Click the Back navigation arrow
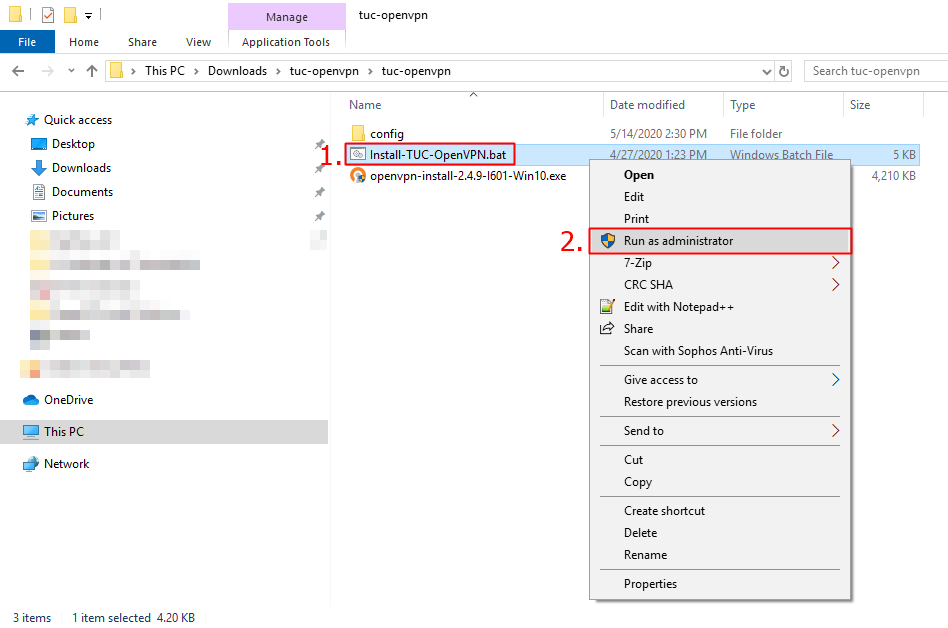This screenshot has height=628, width=948. pos(18,71)
